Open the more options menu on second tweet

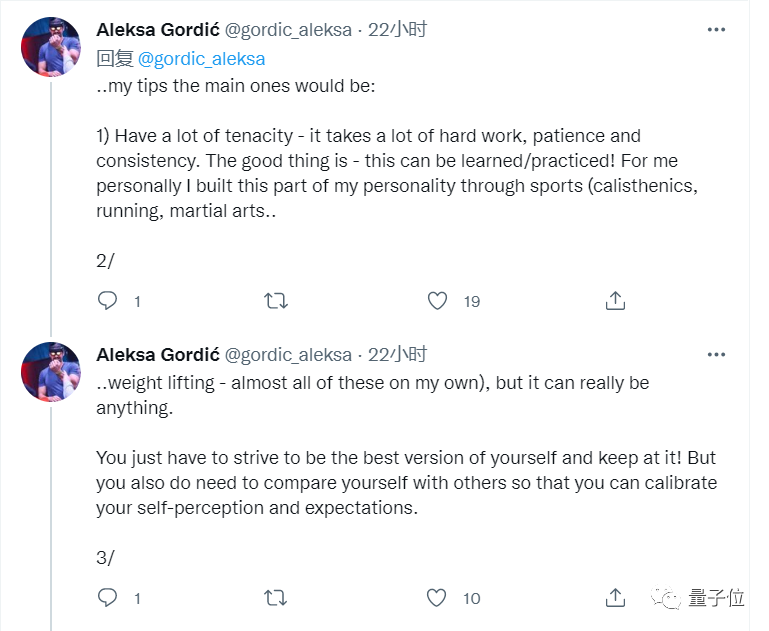(716, 355)
